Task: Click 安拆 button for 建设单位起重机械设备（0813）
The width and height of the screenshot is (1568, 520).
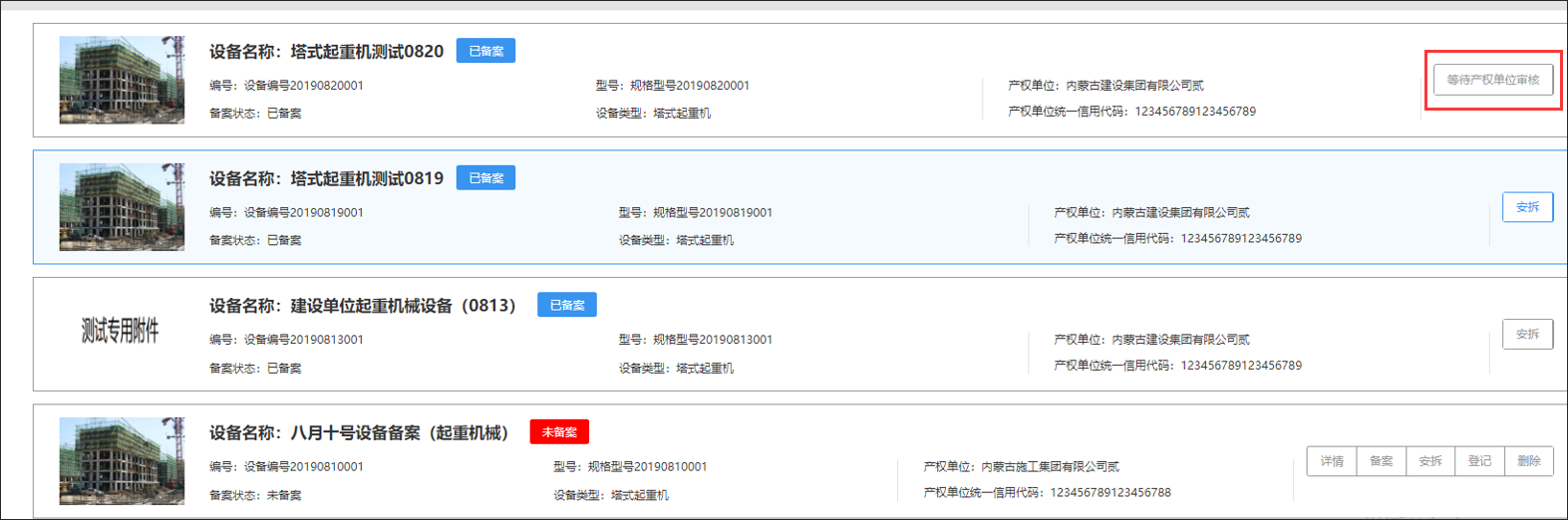Action: pyautogui.click(x=1527, y=334)
